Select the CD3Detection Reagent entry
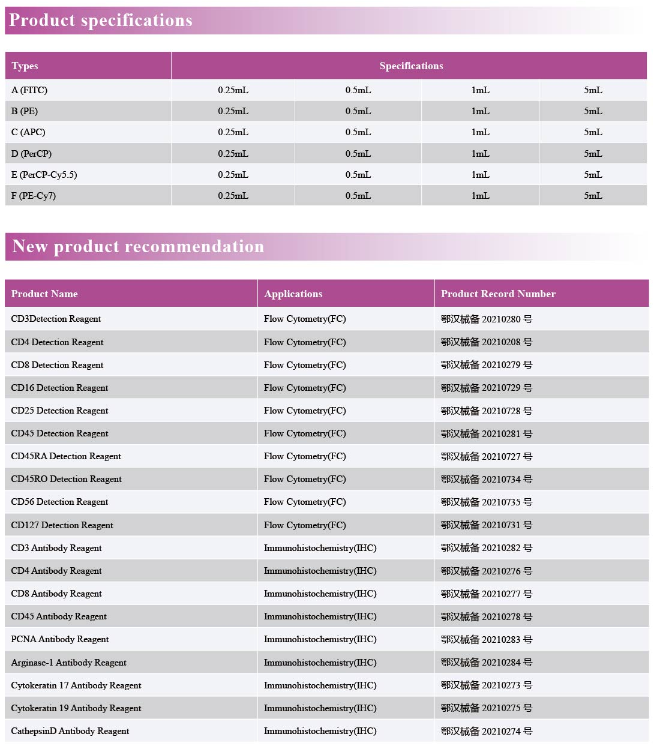 coord(56,319)
